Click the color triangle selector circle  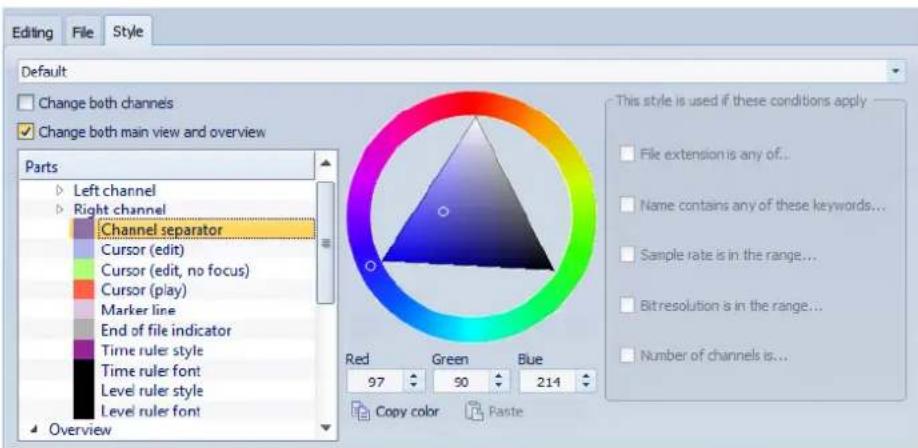coord(443,211)
